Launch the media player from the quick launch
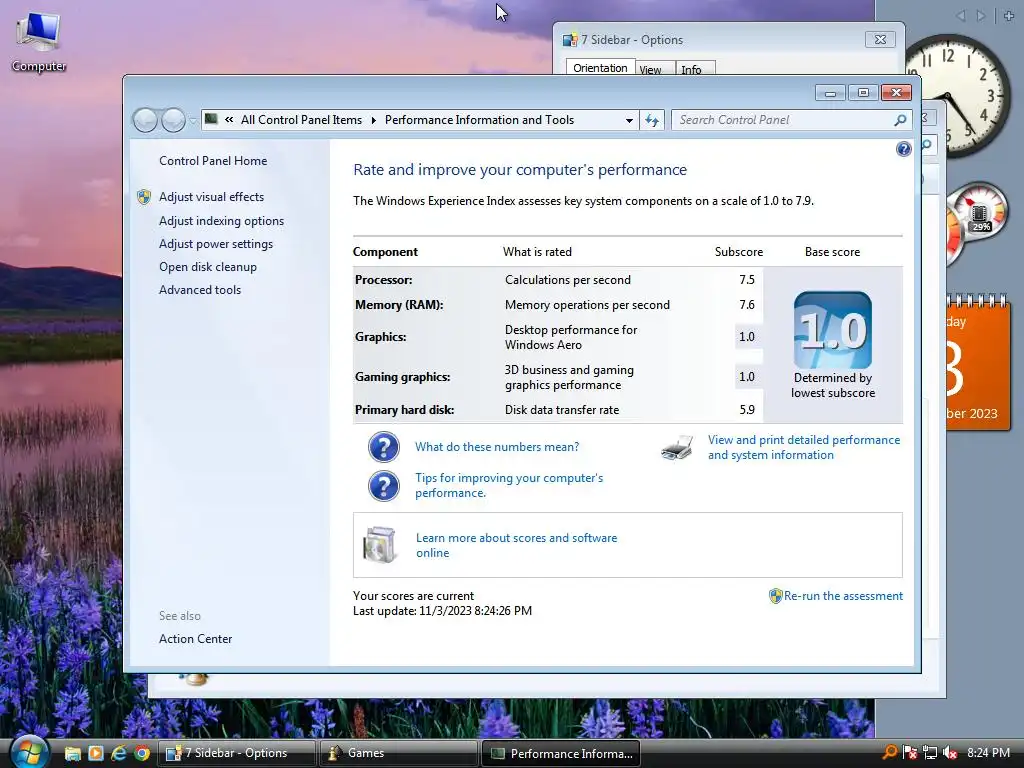The width and height of the screenshot is (1024, 768). [x=95, y=753]
